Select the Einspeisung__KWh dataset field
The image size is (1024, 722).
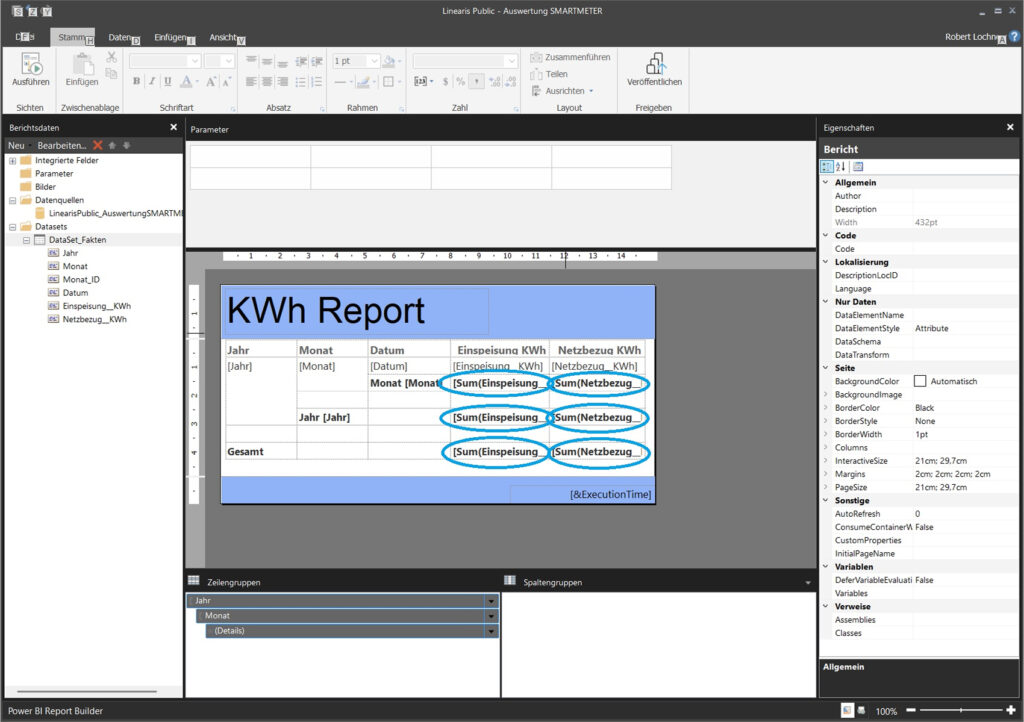click(96, 306)
